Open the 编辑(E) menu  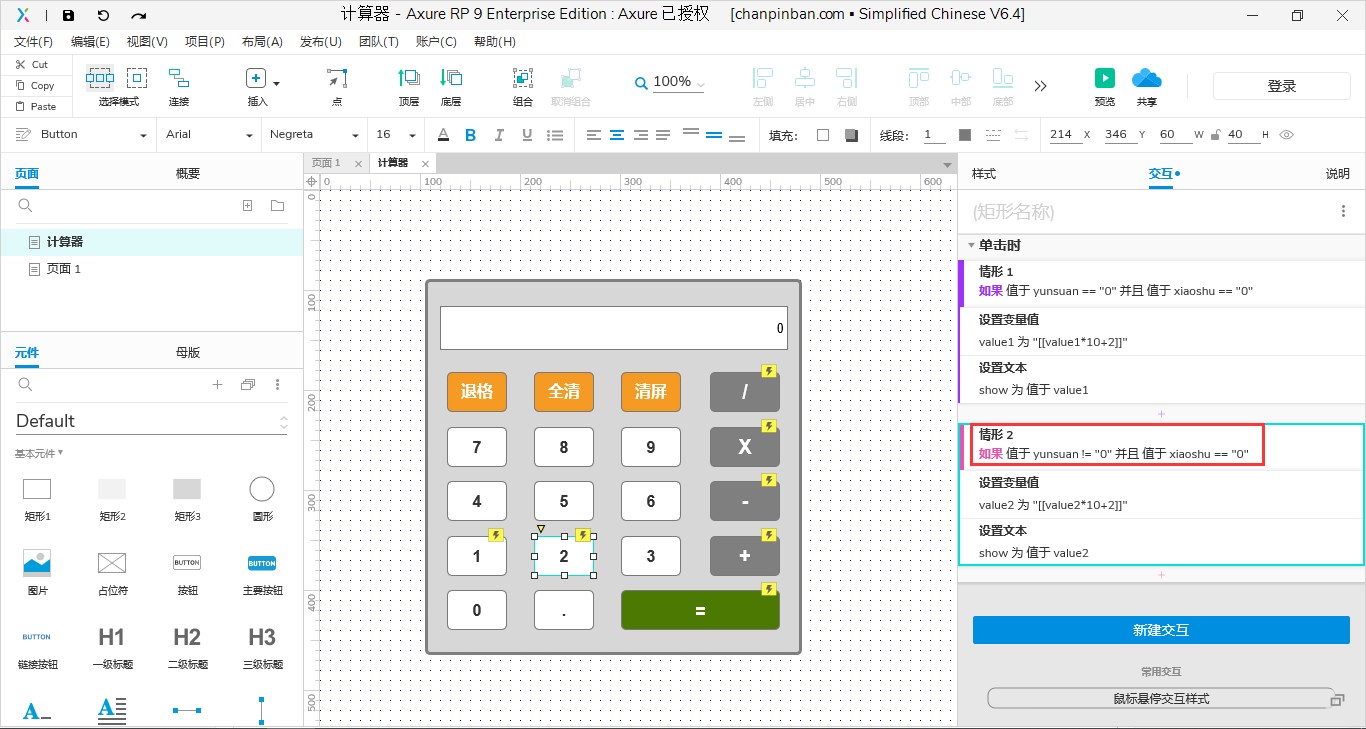(x=90, y=42)
